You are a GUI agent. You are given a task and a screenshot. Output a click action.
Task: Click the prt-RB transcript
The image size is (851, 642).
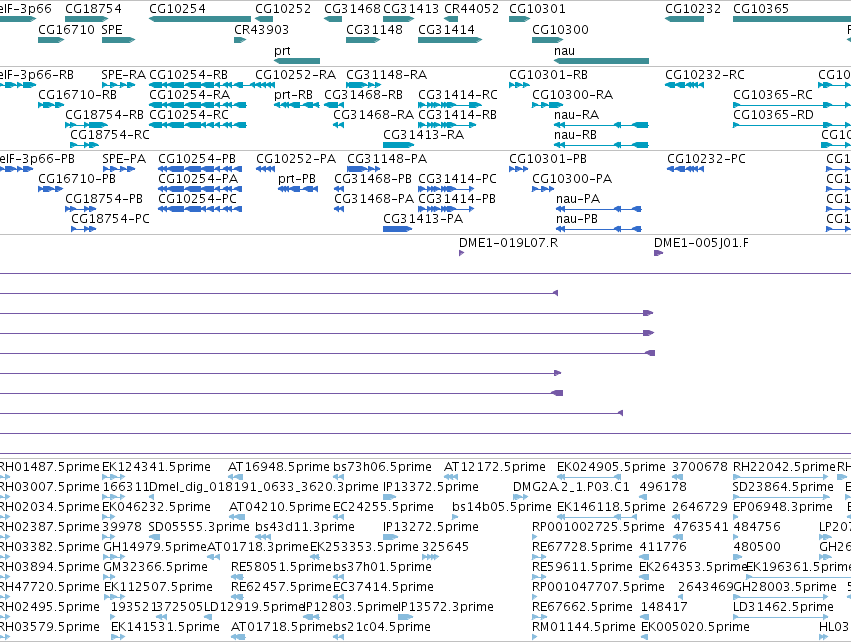pyautogui.click(x=297, y=105)
